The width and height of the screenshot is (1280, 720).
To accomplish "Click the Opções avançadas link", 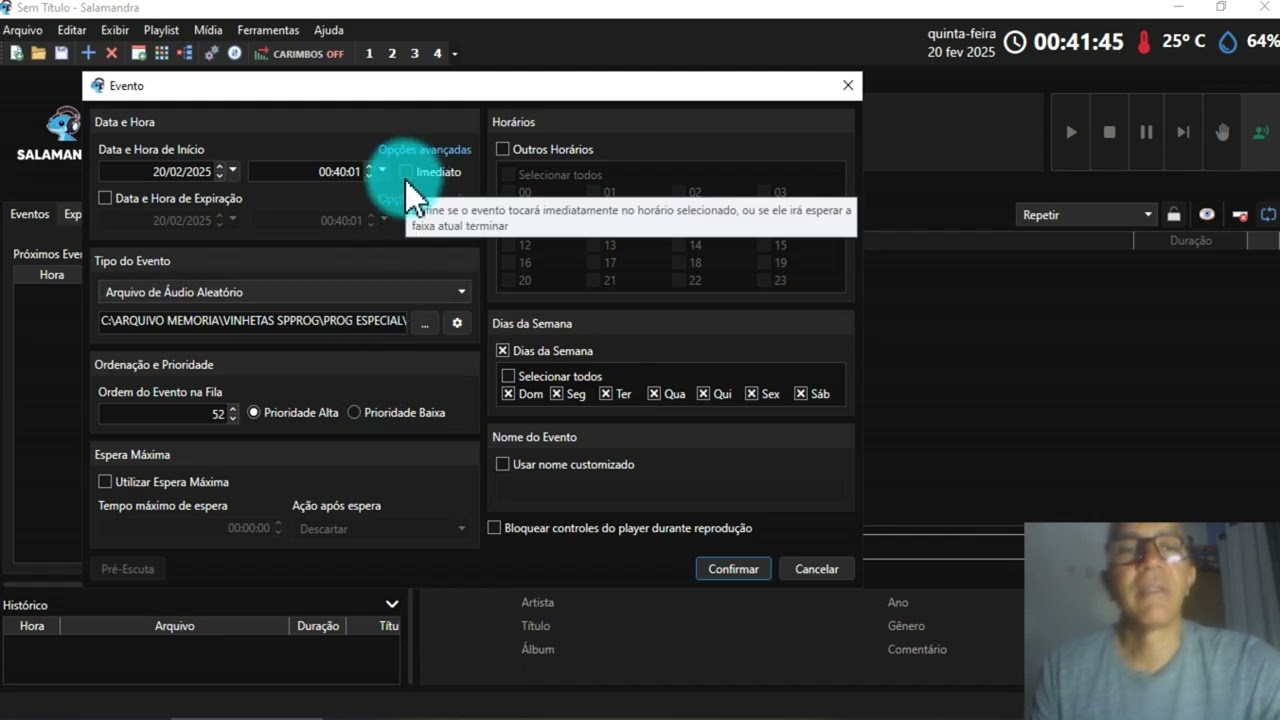I will [x=425, y=149].
